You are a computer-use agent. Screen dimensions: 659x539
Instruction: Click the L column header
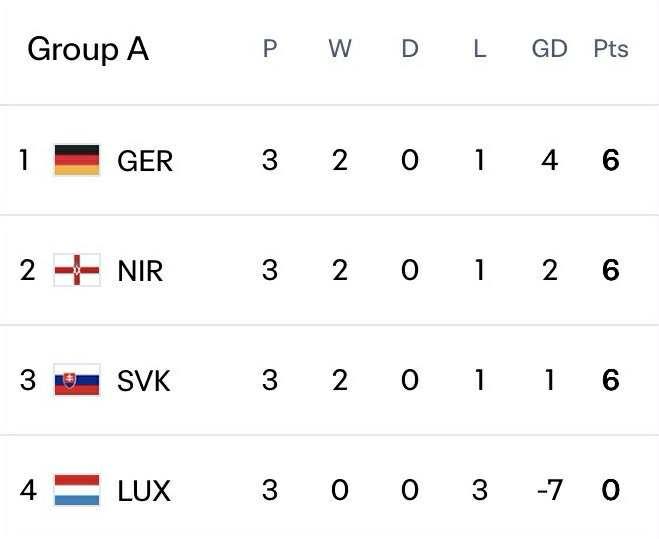479,49
